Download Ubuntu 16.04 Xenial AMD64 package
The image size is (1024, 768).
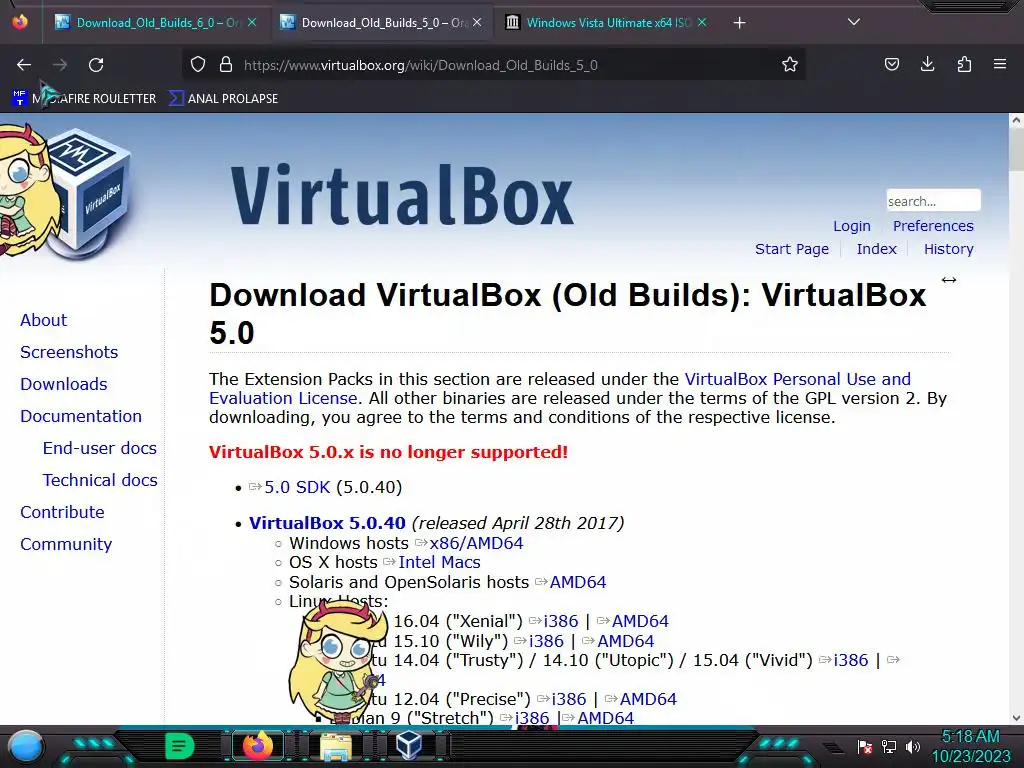640,621
